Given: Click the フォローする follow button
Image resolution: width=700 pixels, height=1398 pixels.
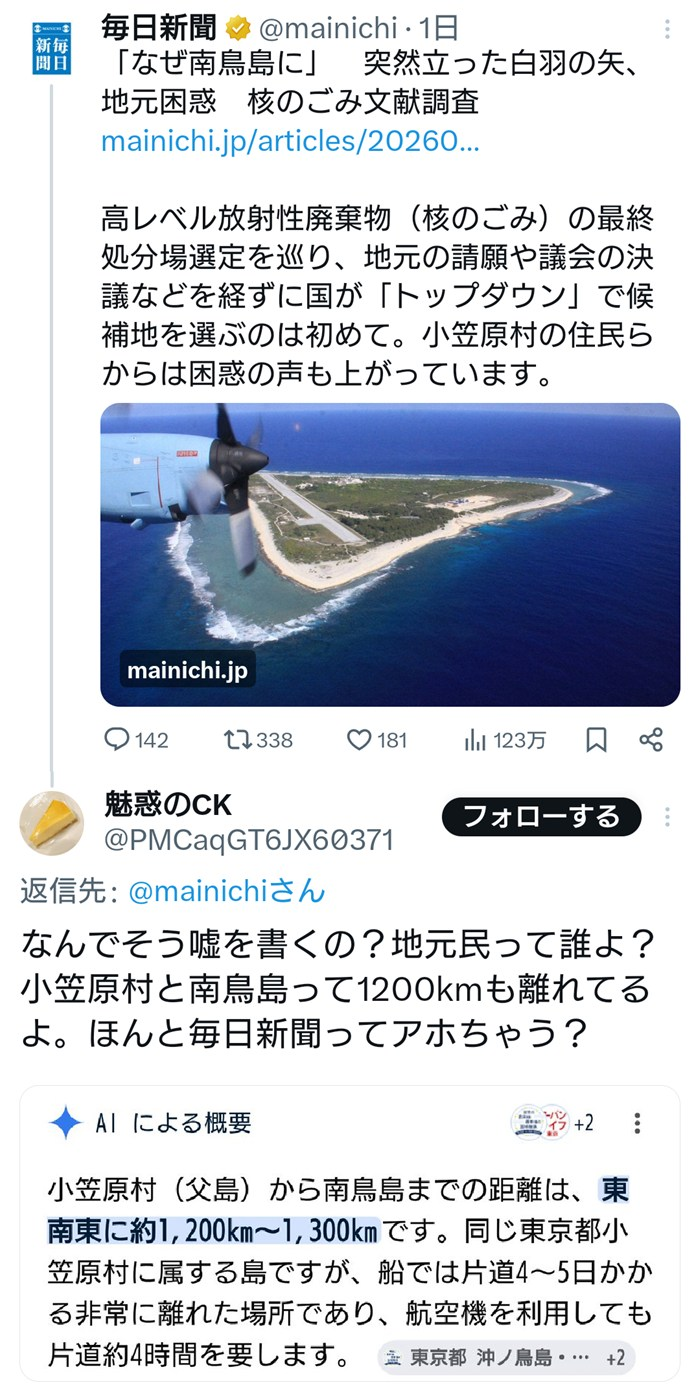Looking at the screenshot, I should click(541, 817).
